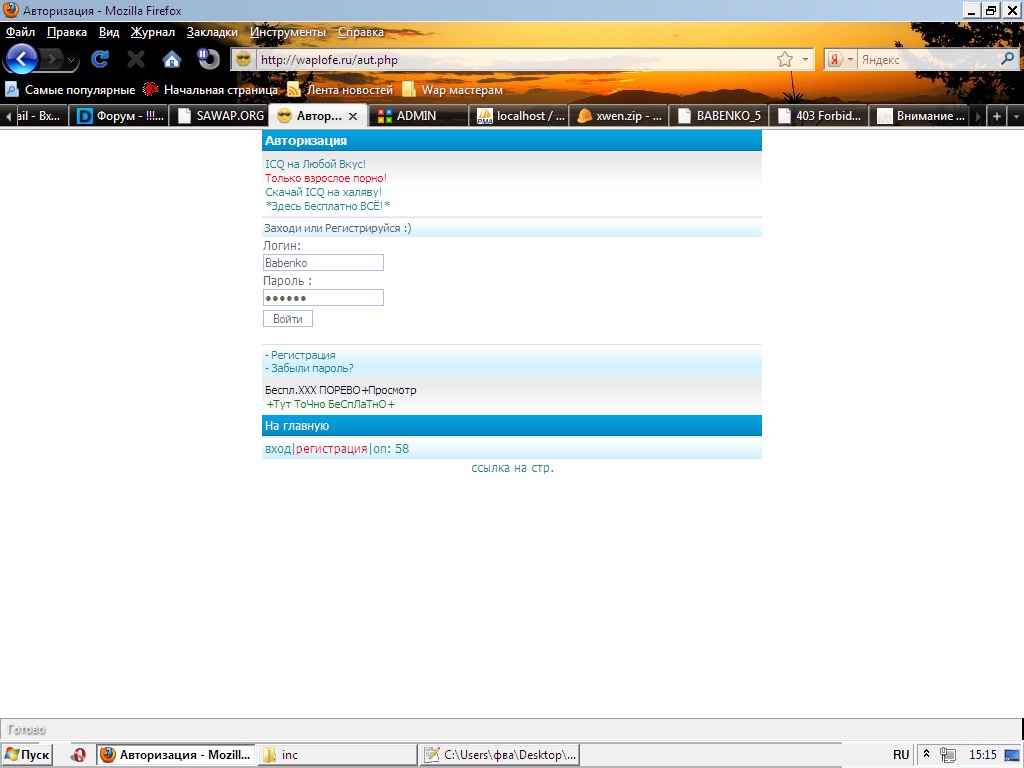Bookmark this page with the star icon

pyautogui.click(x=785, y=59)
